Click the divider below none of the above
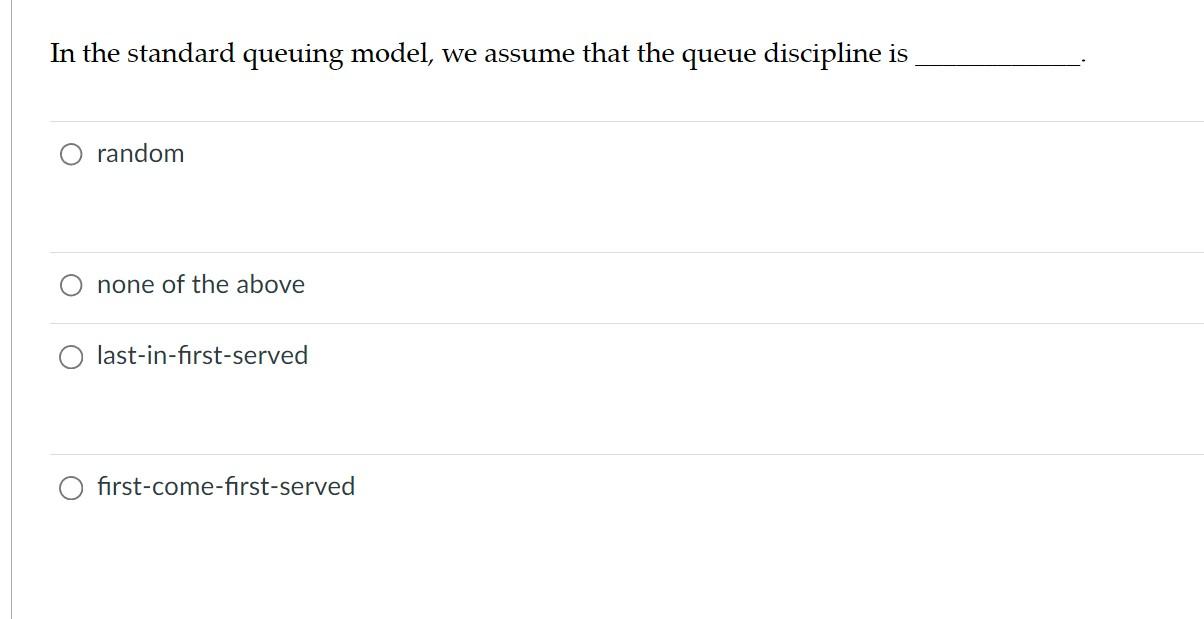 point(600,322)
